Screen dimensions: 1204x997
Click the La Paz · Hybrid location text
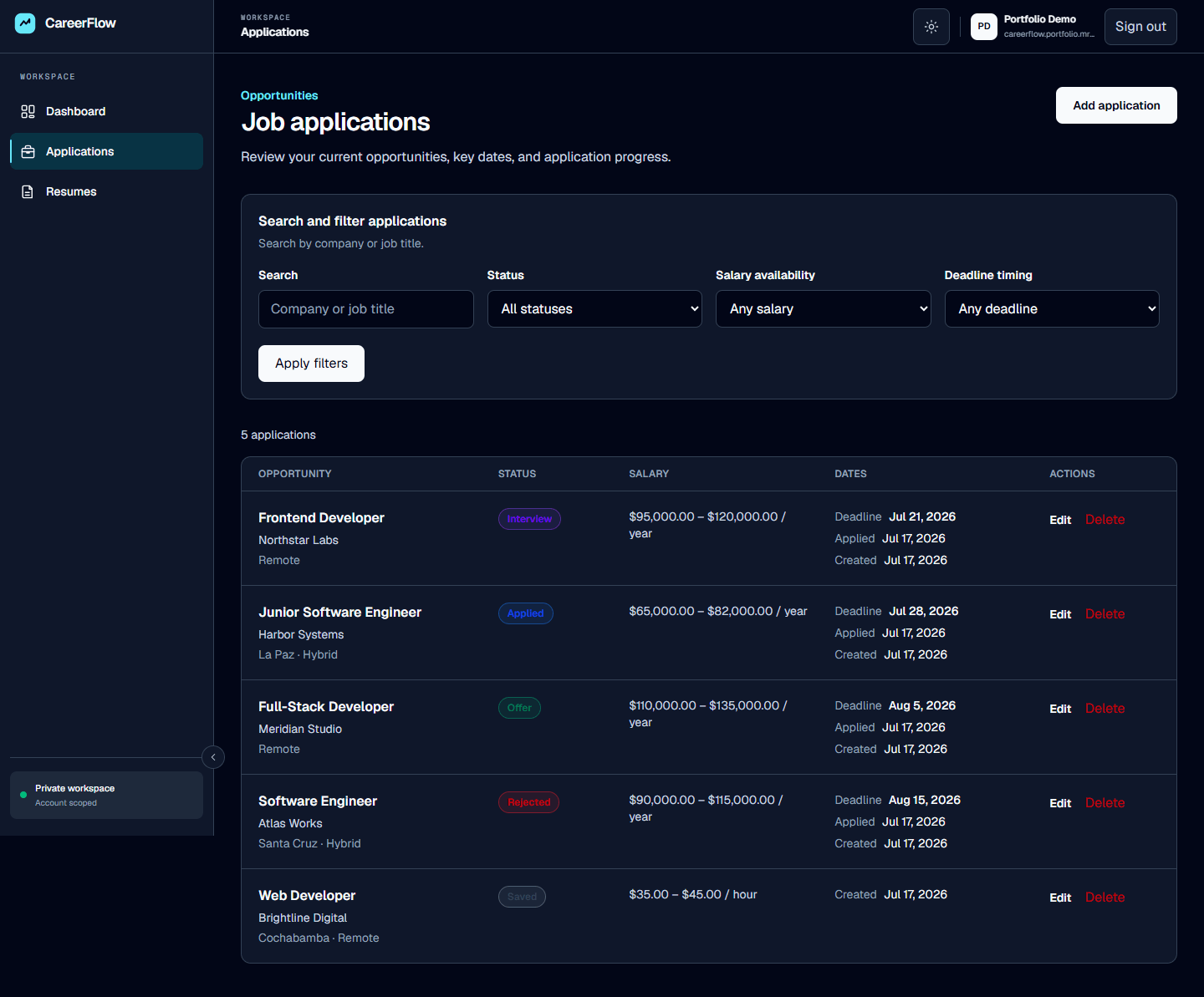[x=298, y=655]
